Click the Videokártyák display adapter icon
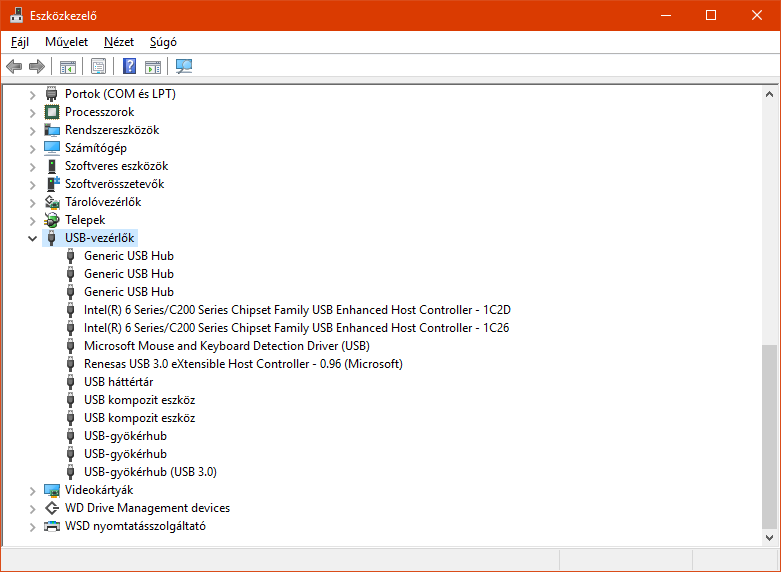 click(x=52, y=490)
